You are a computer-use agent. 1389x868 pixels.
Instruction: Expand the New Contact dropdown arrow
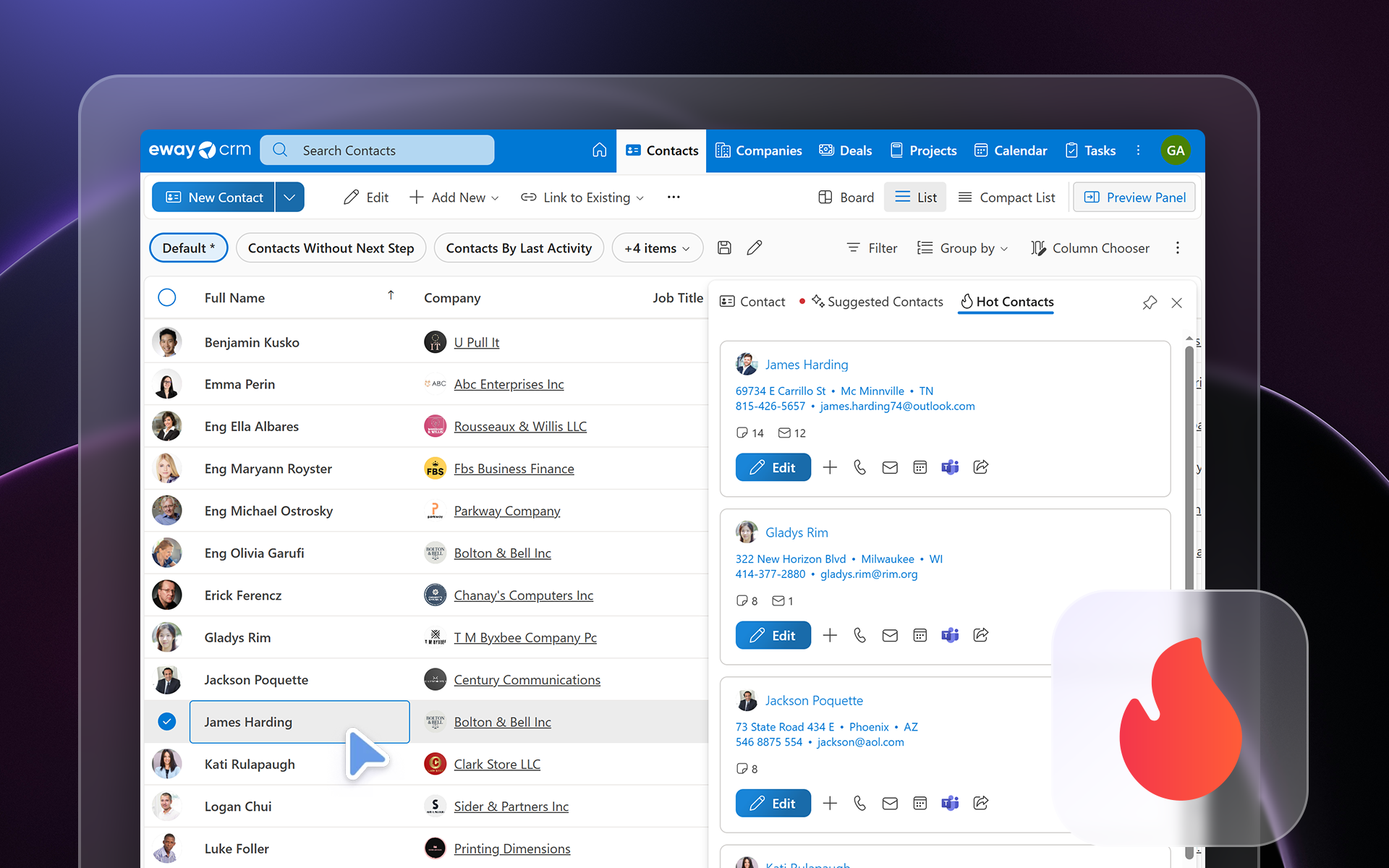pos(289,197)
